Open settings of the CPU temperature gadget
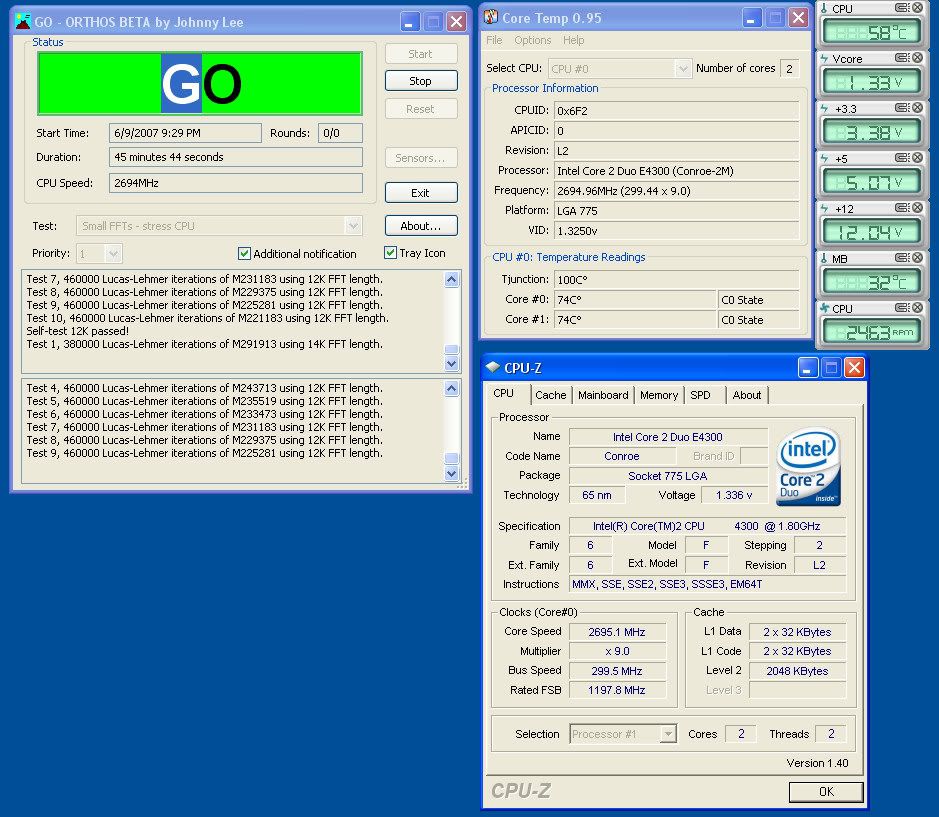Viewport: 939px width, 817px height. coord(902,8)
